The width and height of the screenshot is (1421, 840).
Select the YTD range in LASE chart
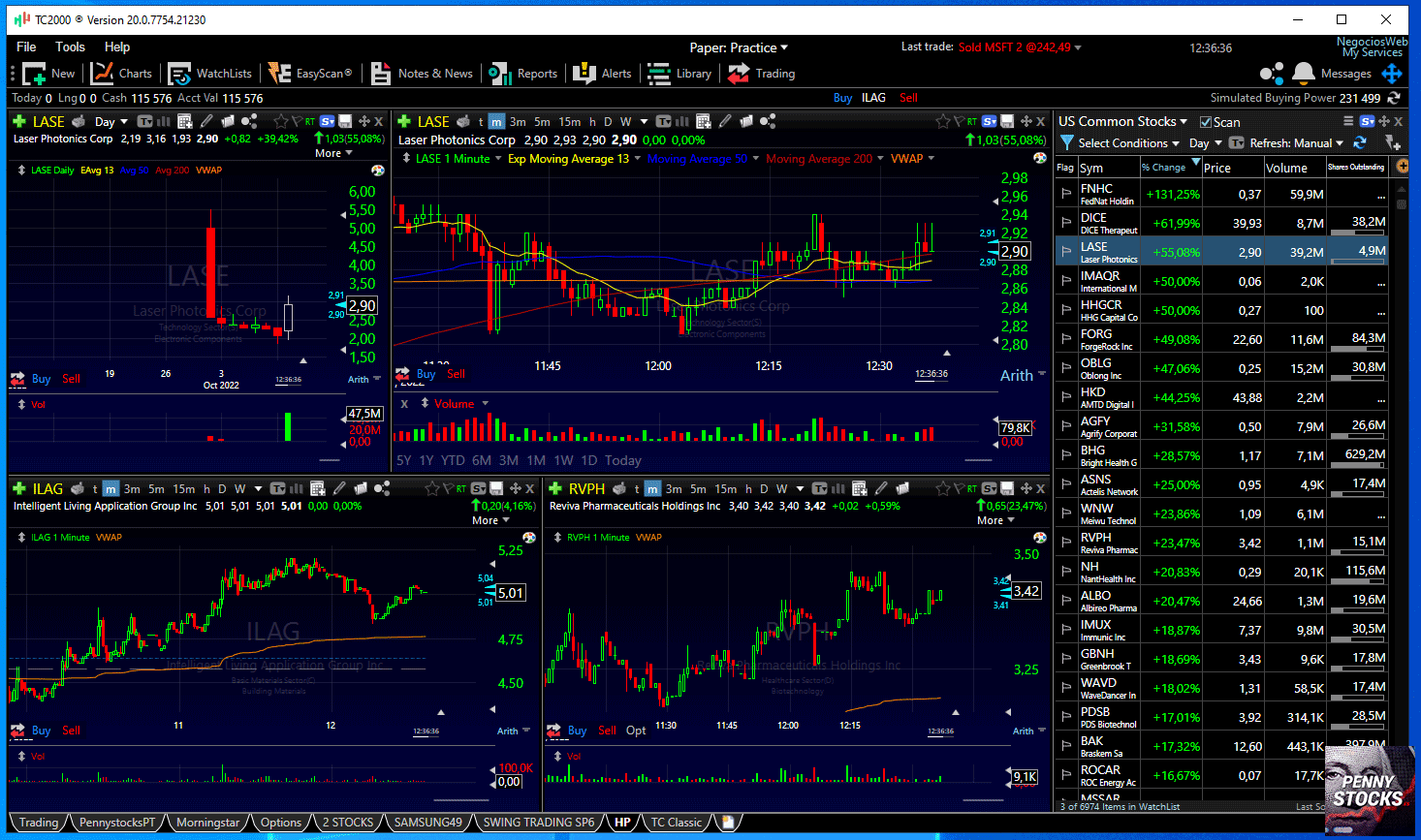[x=453, y=460]
